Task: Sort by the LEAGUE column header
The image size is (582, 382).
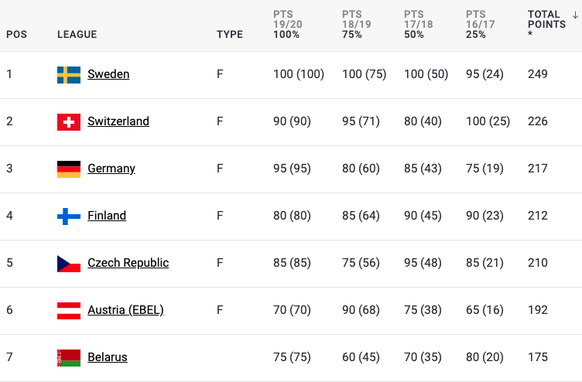Action: click(x=77, y=35)
